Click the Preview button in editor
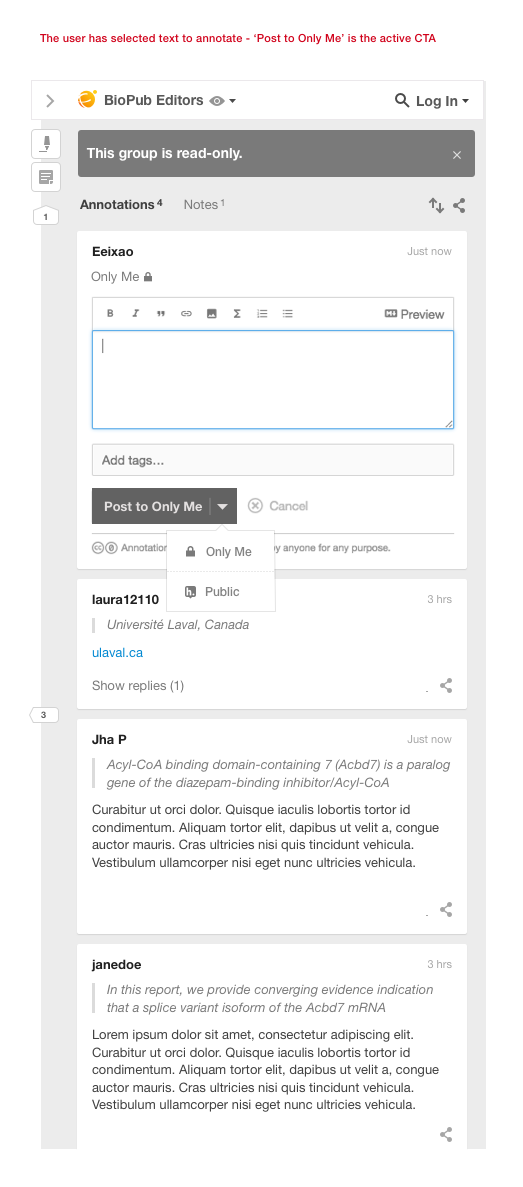The image size is (523, 1187). (x=415, y=314)
